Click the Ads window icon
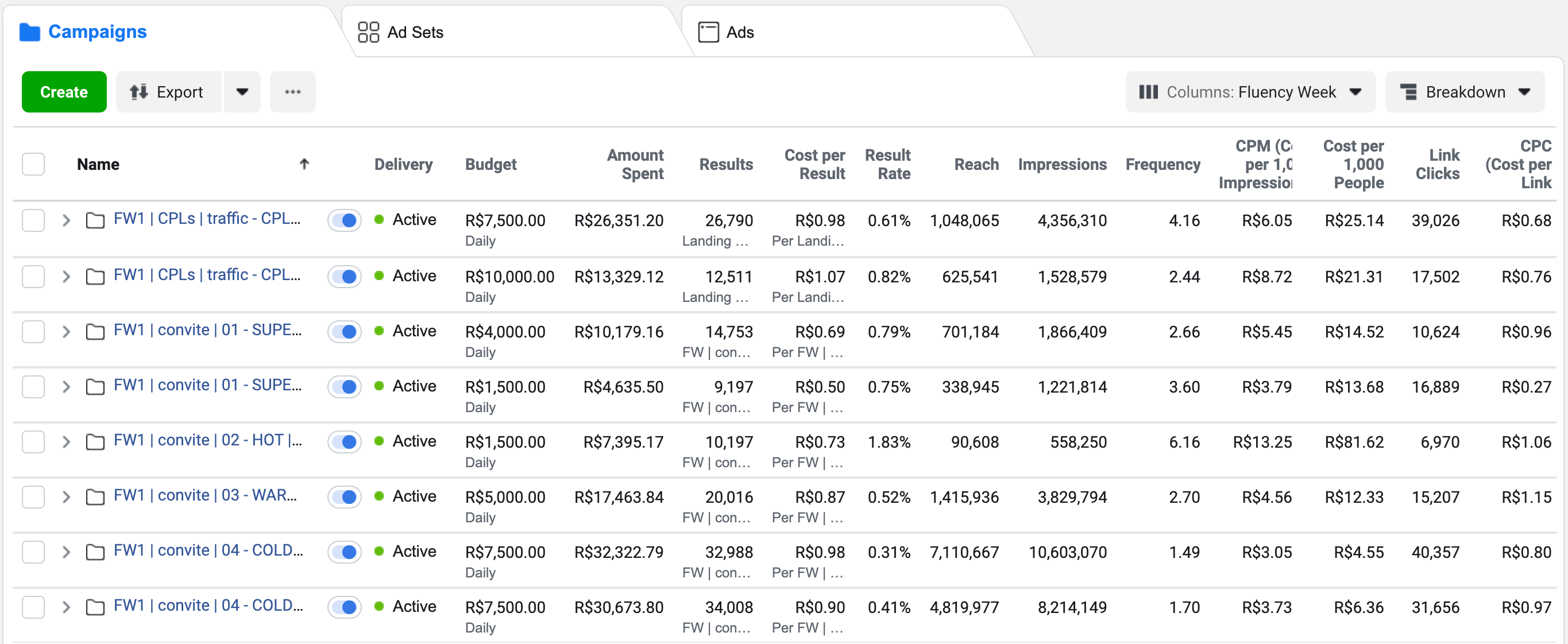This screenshot has width=1568, height=644. tap(708, 32)
